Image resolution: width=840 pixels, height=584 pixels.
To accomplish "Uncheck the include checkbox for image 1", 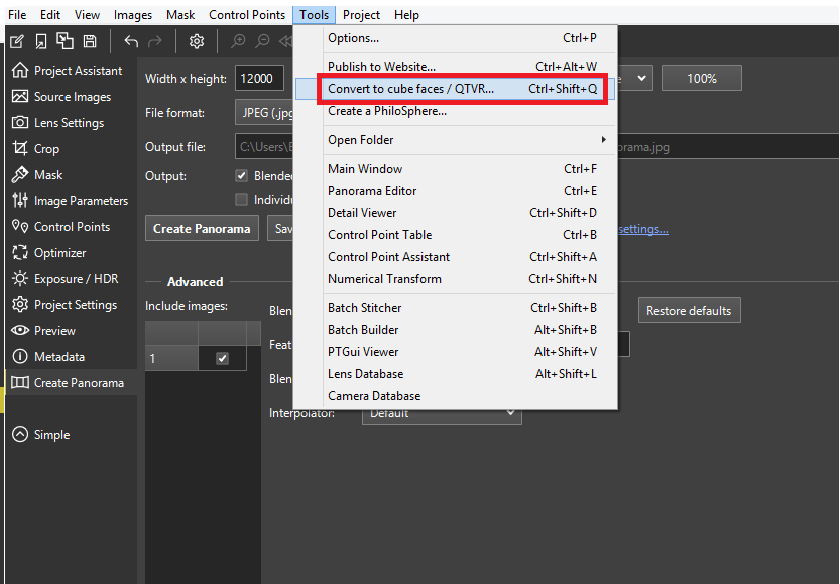I will (222, 358).
